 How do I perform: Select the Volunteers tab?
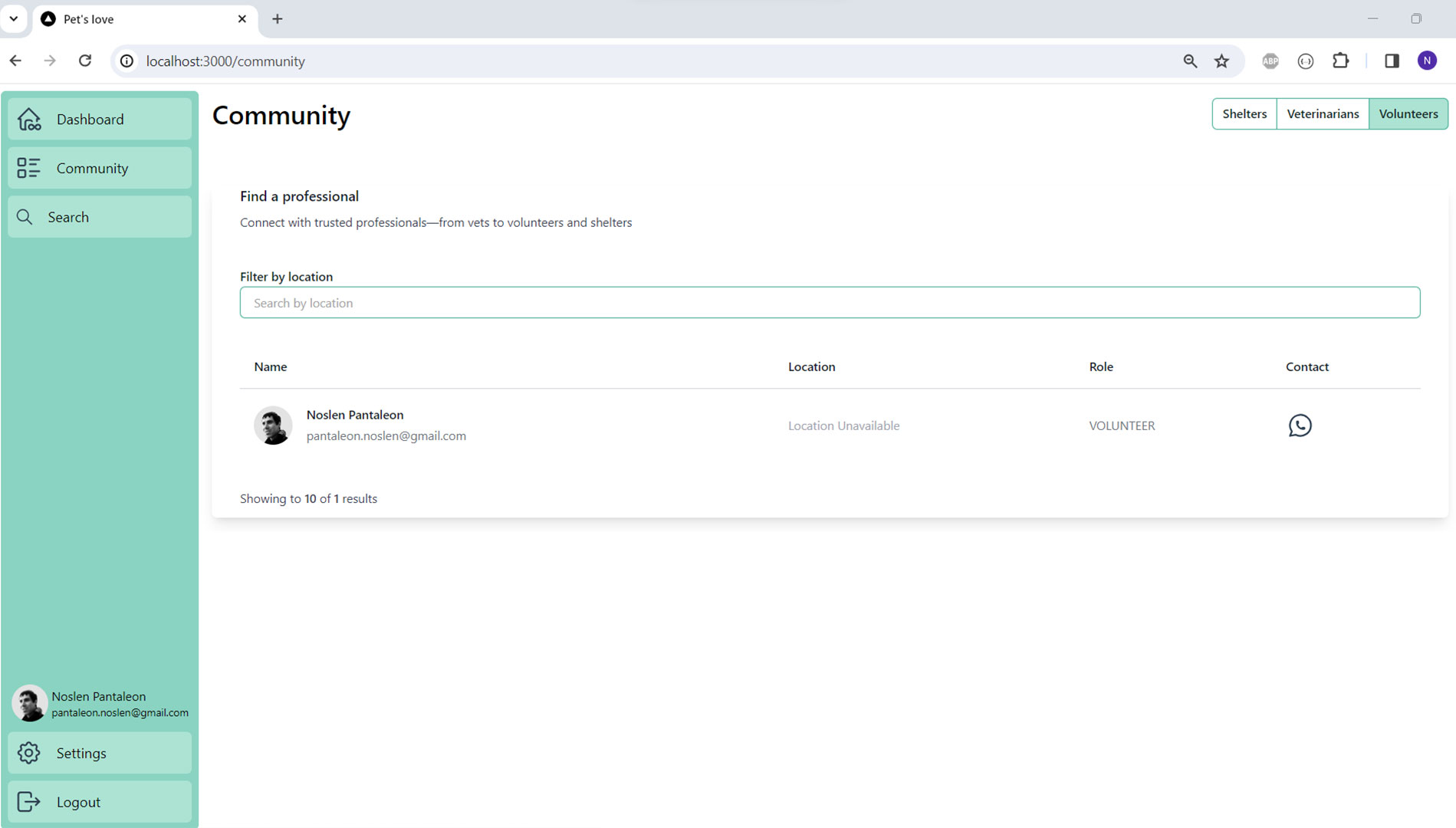pyautogui.click(x=1408, y=114)
